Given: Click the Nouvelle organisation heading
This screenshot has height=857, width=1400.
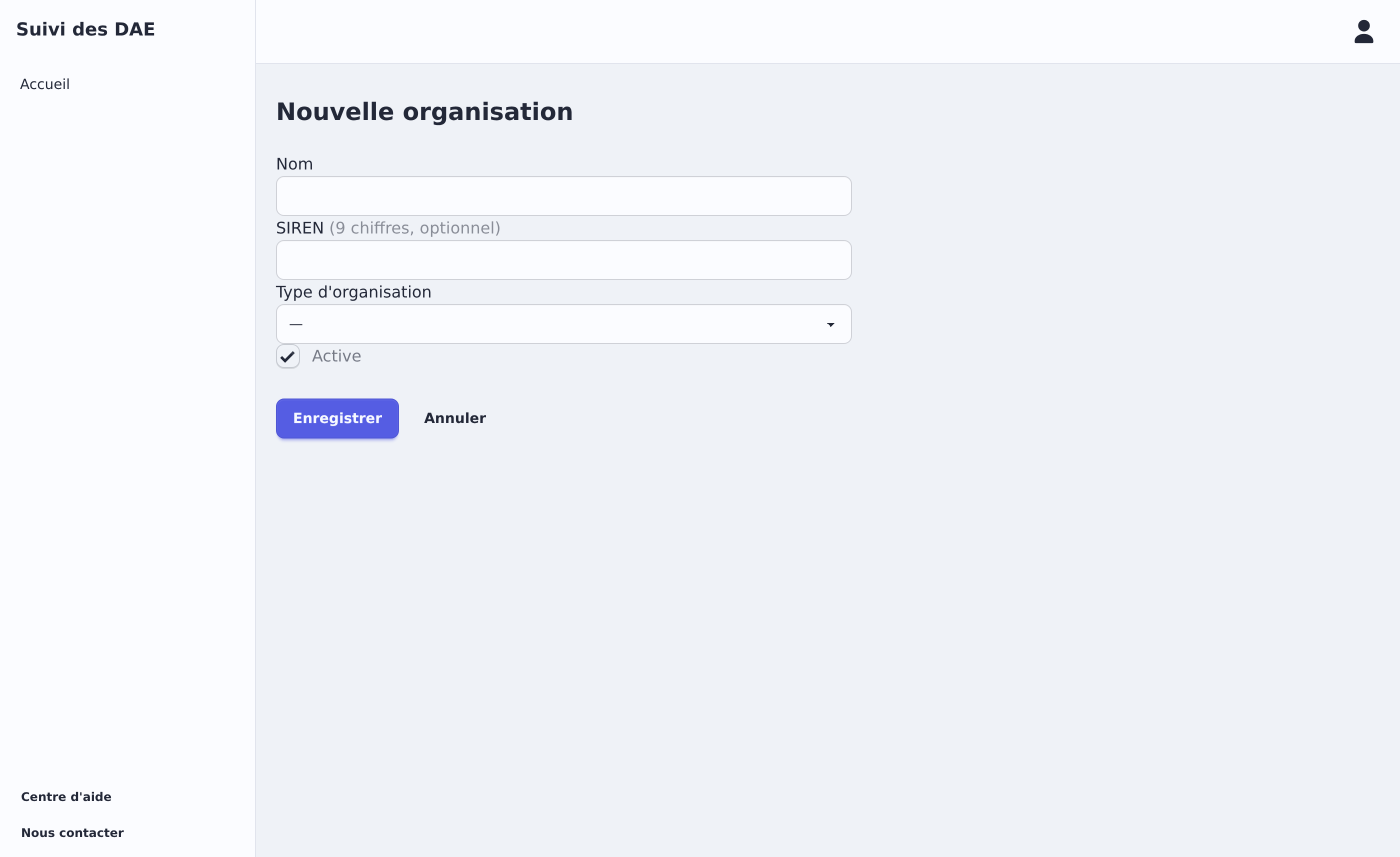Looking at the screenshot, I should (424, 111).
